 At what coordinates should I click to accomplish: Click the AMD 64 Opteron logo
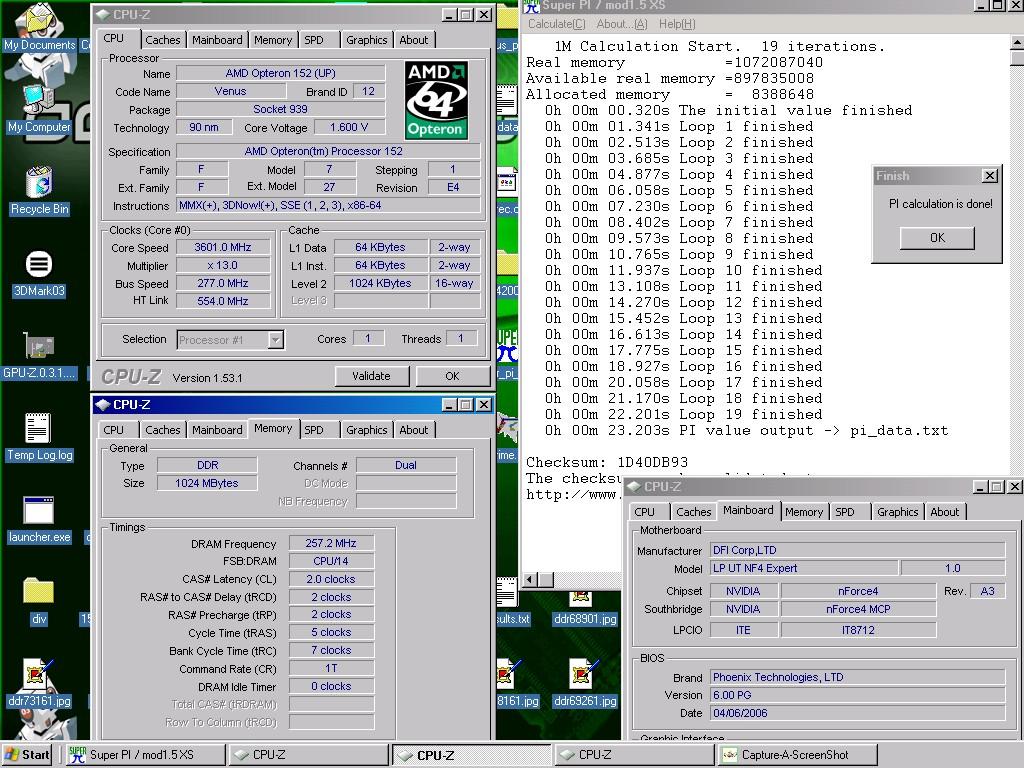pyautogui.click(x=436, y=100)
